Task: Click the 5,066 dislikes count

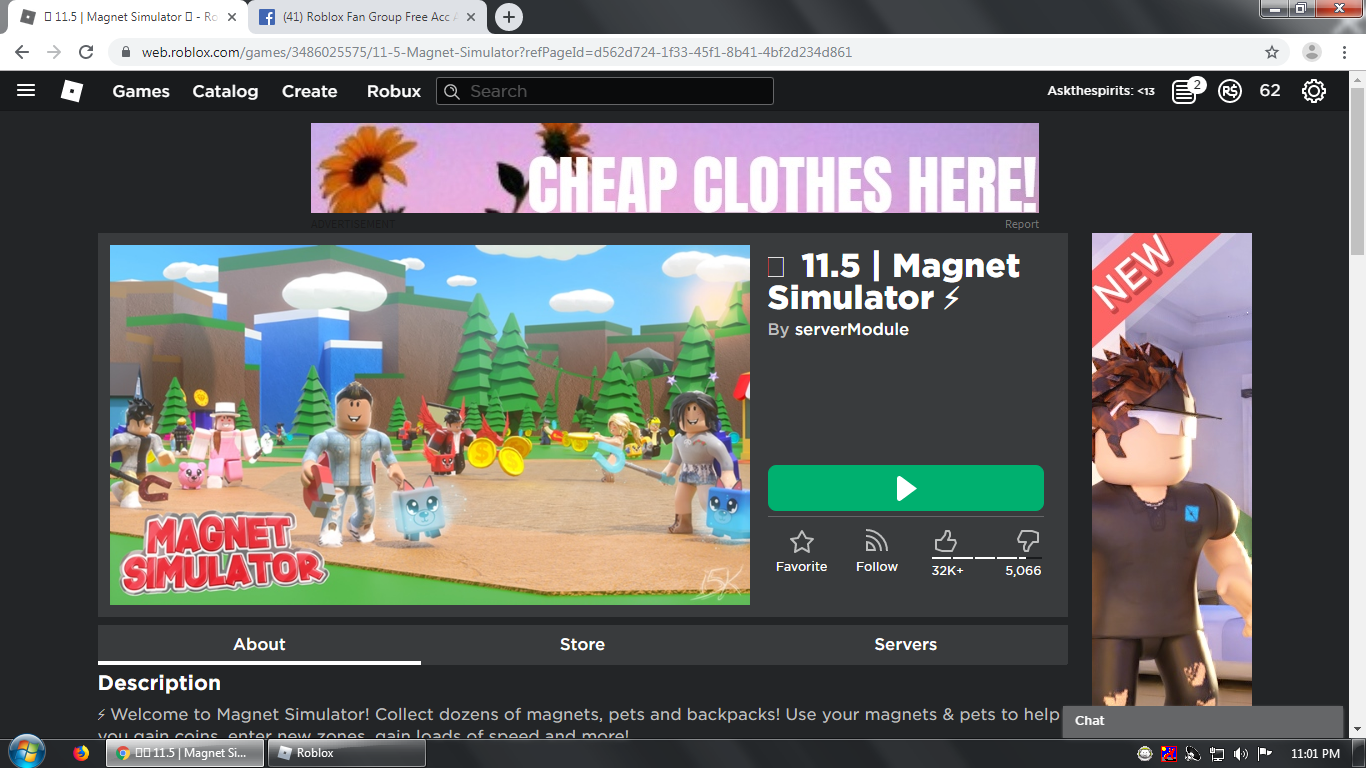Action: tap(1023, 571)
